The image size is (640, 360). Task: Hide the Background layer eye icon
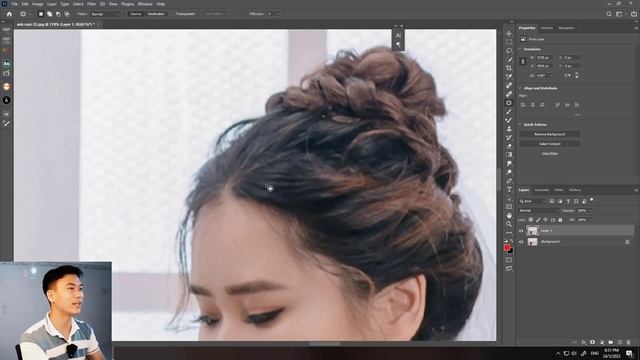pyautogui.click(x=521, y=242)
